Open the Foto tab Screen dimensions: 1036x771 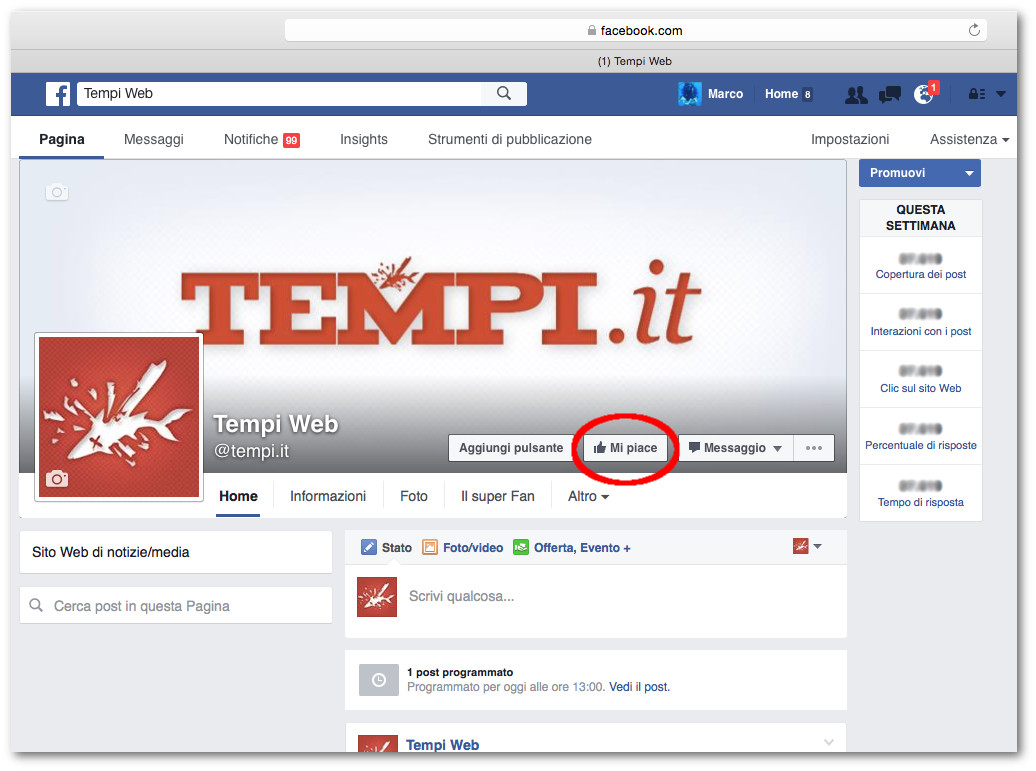tap(414, 496)
